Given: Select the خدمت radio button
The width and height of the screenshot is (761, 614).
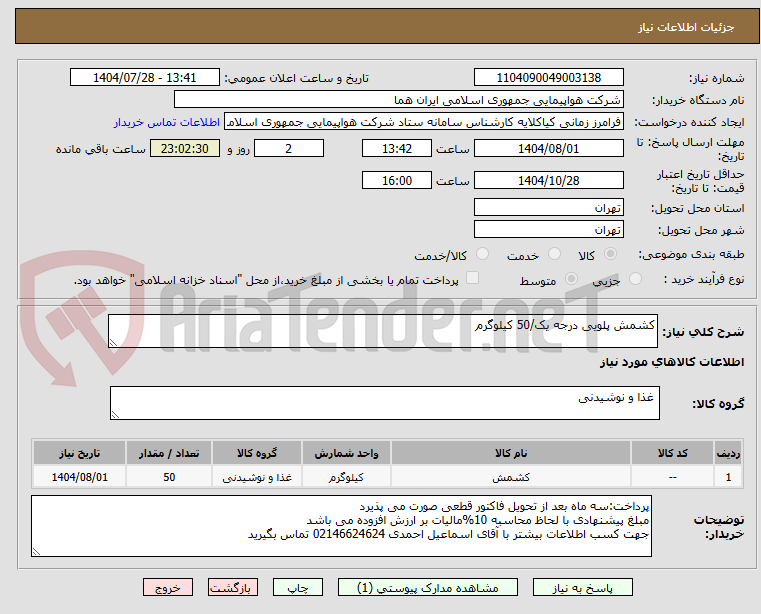Looking at the screenshot, I should (554, 254).
